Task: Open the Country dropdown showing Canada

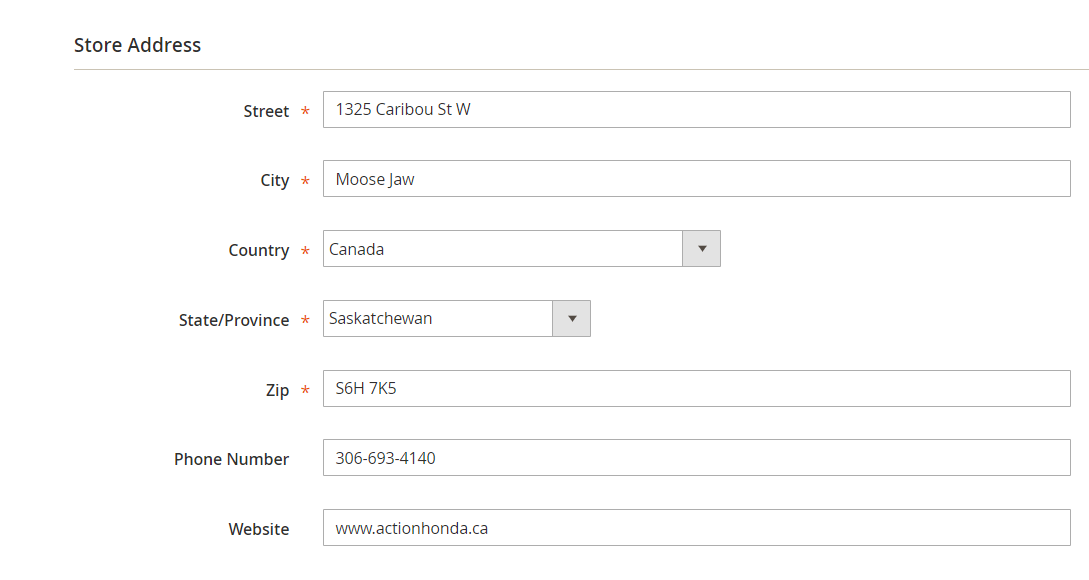Action: click(x=503, y=249)
